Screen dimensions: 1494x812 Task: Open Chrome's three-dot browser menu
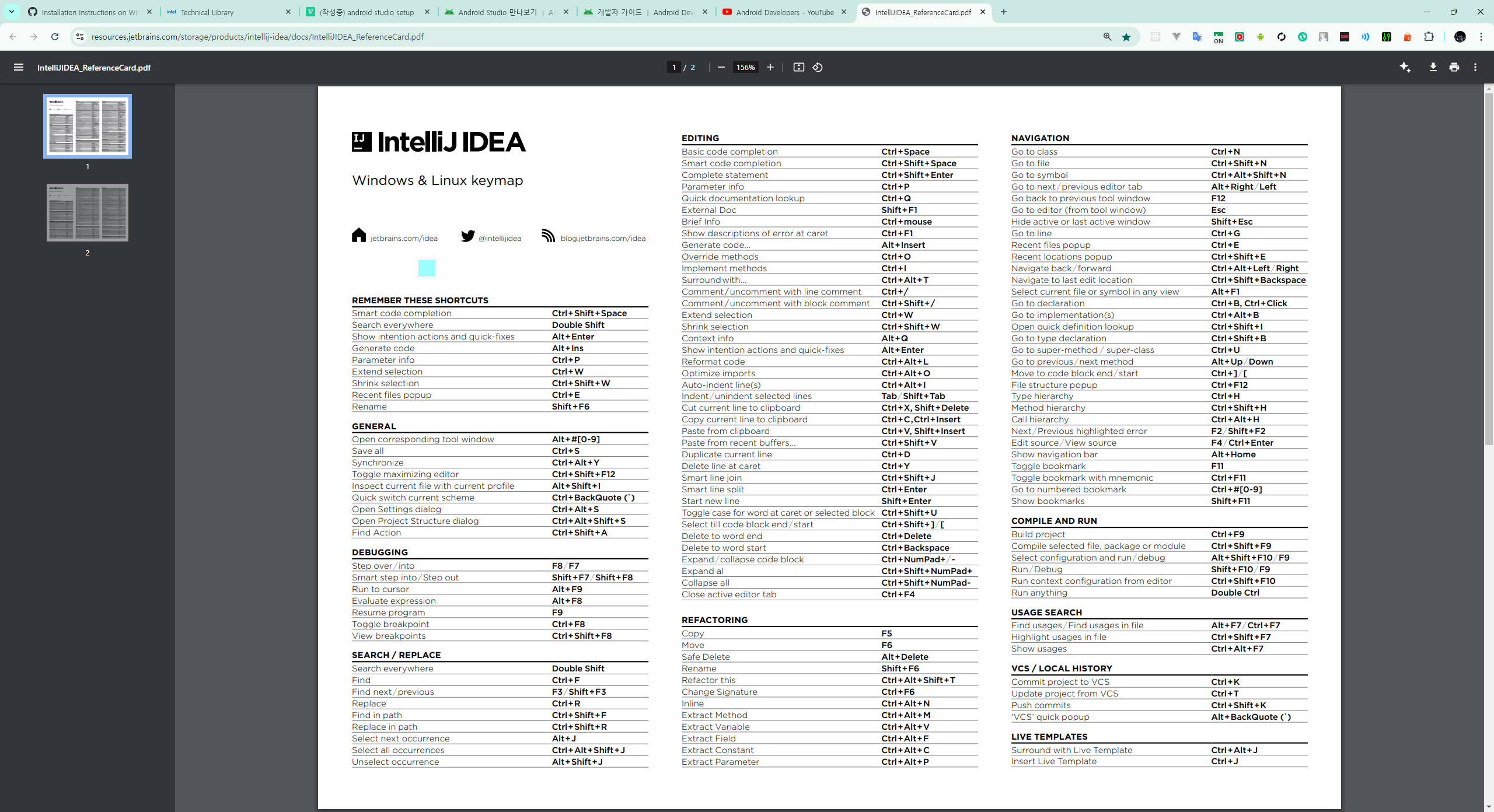(x=1481, y=36)
